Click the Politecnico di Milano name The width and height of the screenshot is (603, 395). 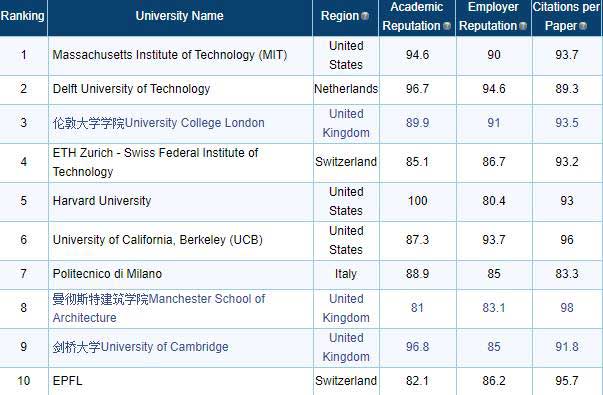coord(107,274)
